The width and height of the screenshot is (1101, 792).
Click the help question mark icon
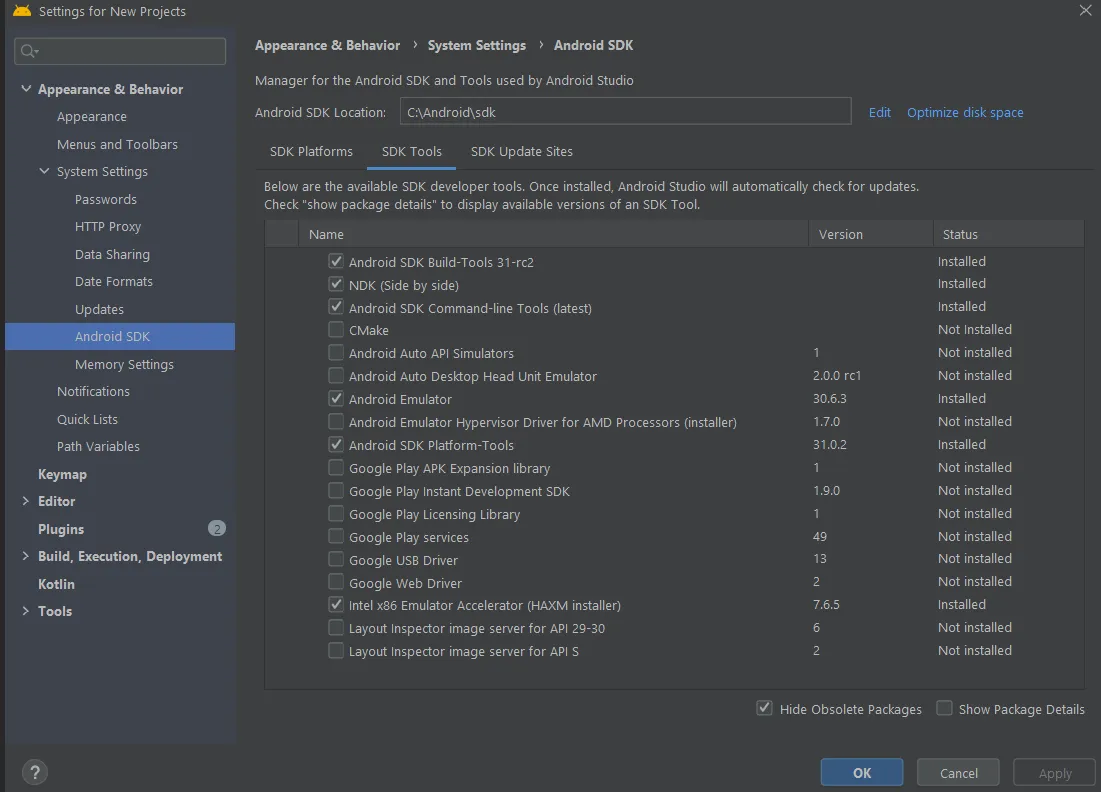[35, 772]
